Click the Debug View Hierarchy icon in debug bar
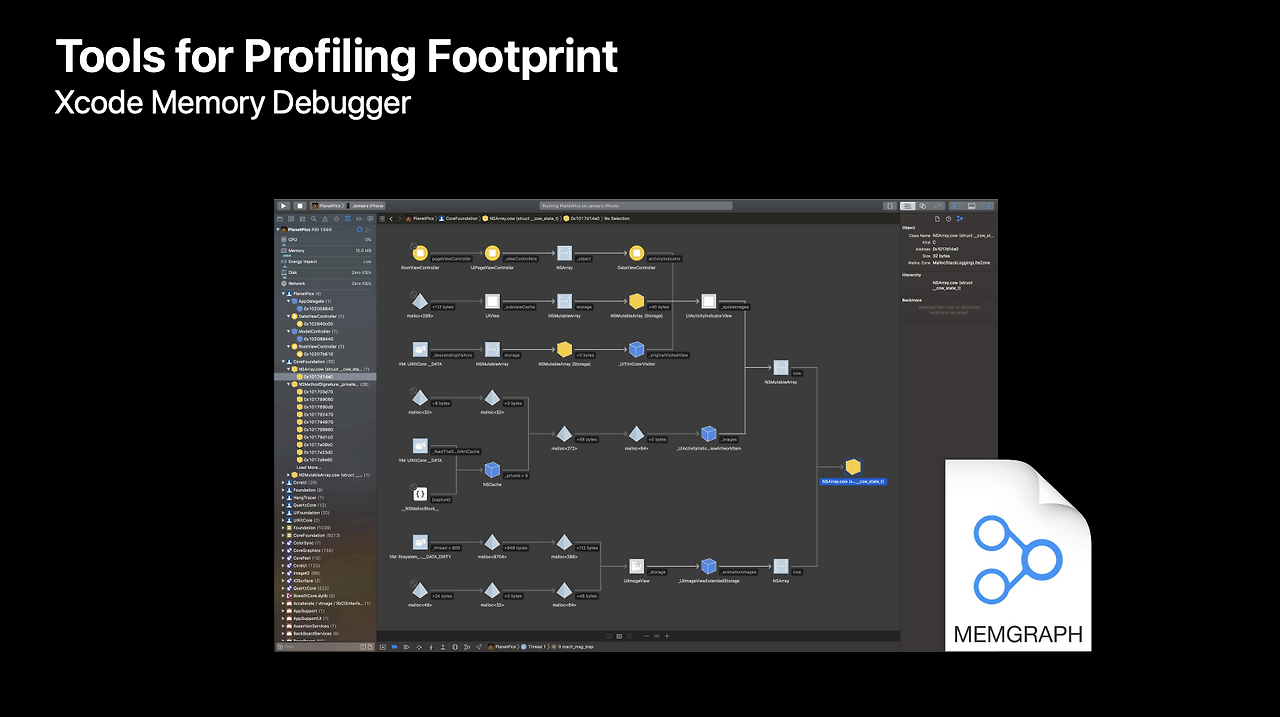Screen dimensions: 1280x717 pos(455,647)
